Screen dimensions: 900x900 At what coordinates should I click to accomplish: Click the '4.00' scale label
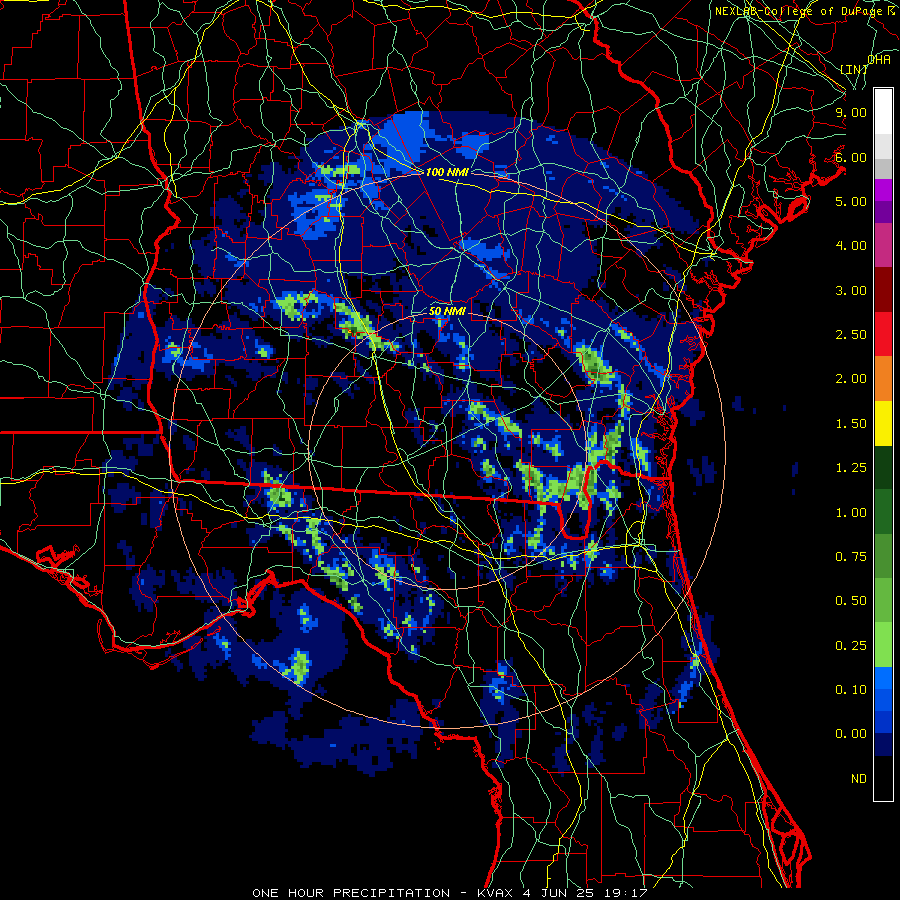click(851, 246)
